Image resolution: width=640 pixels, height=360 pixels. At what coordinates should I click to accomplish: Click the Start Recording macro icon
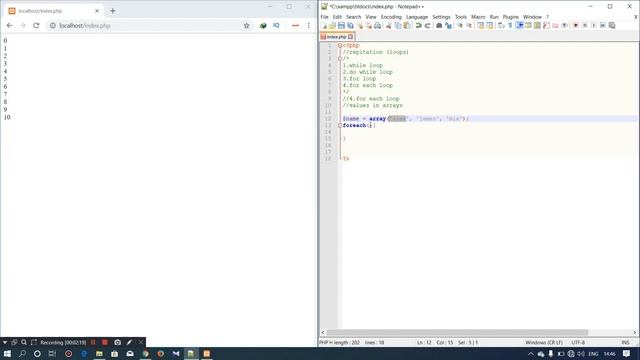pyautogui.click(x=576, y=26)
